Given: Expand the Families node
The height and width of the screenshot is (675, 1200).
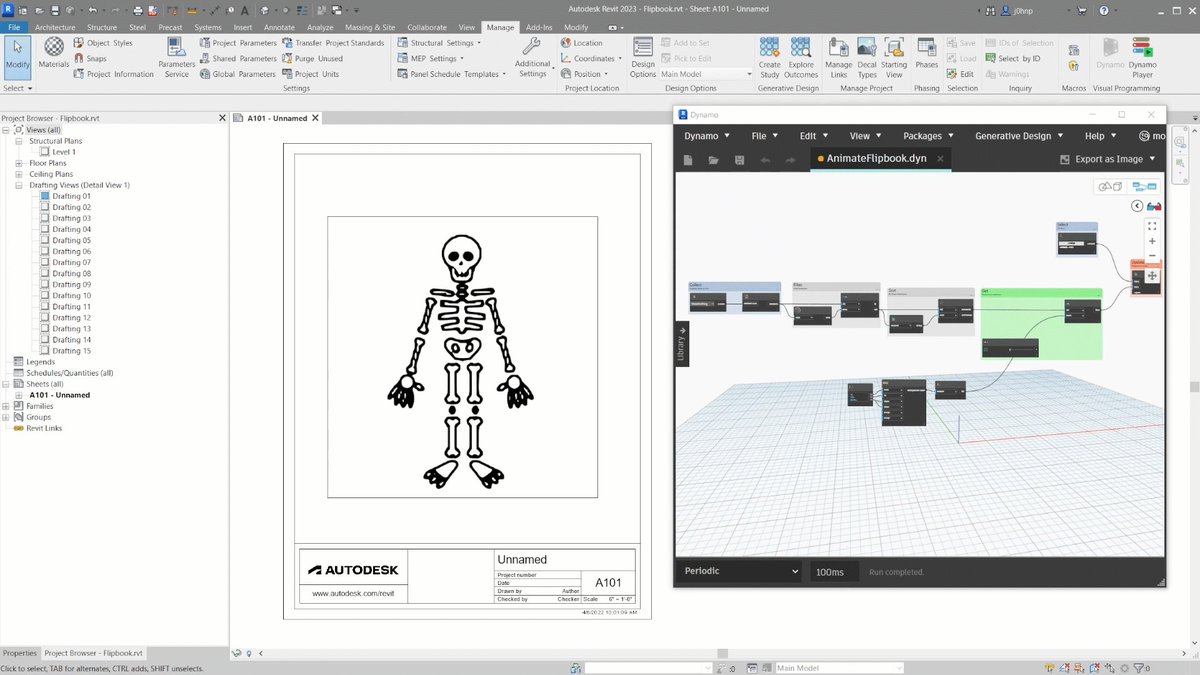Looking at the screenshot, I should (x=7, y=406).
